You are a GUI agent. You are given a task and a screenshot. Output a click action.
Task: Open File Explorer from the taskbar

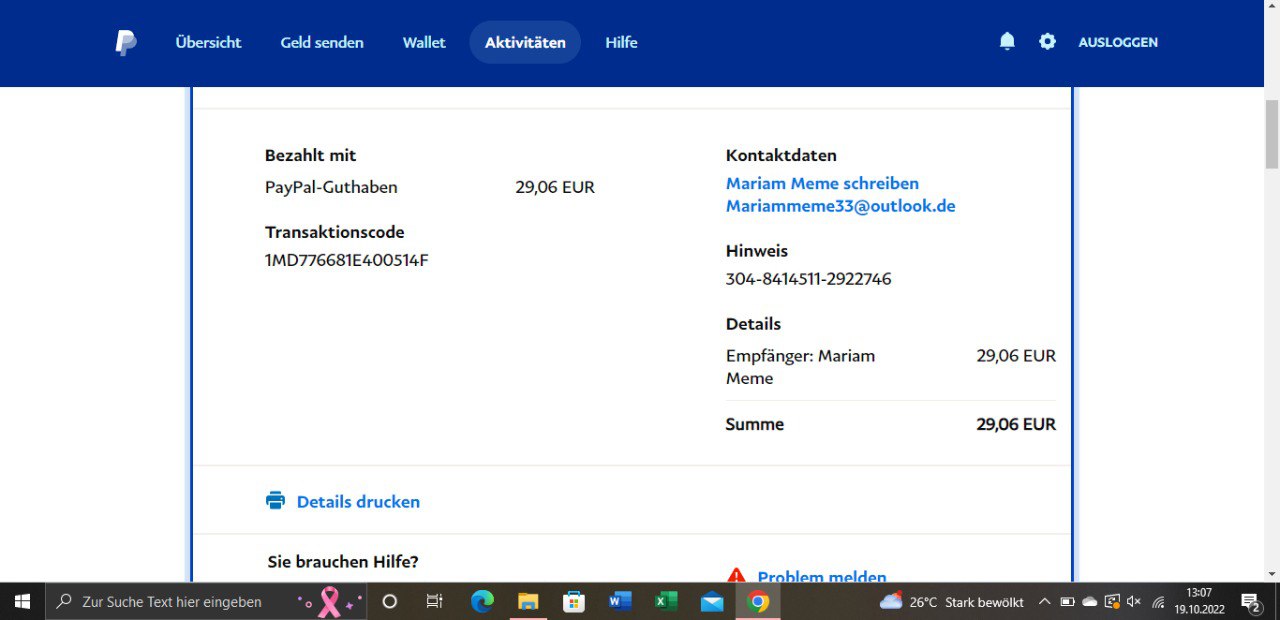[x=528, y=602]
